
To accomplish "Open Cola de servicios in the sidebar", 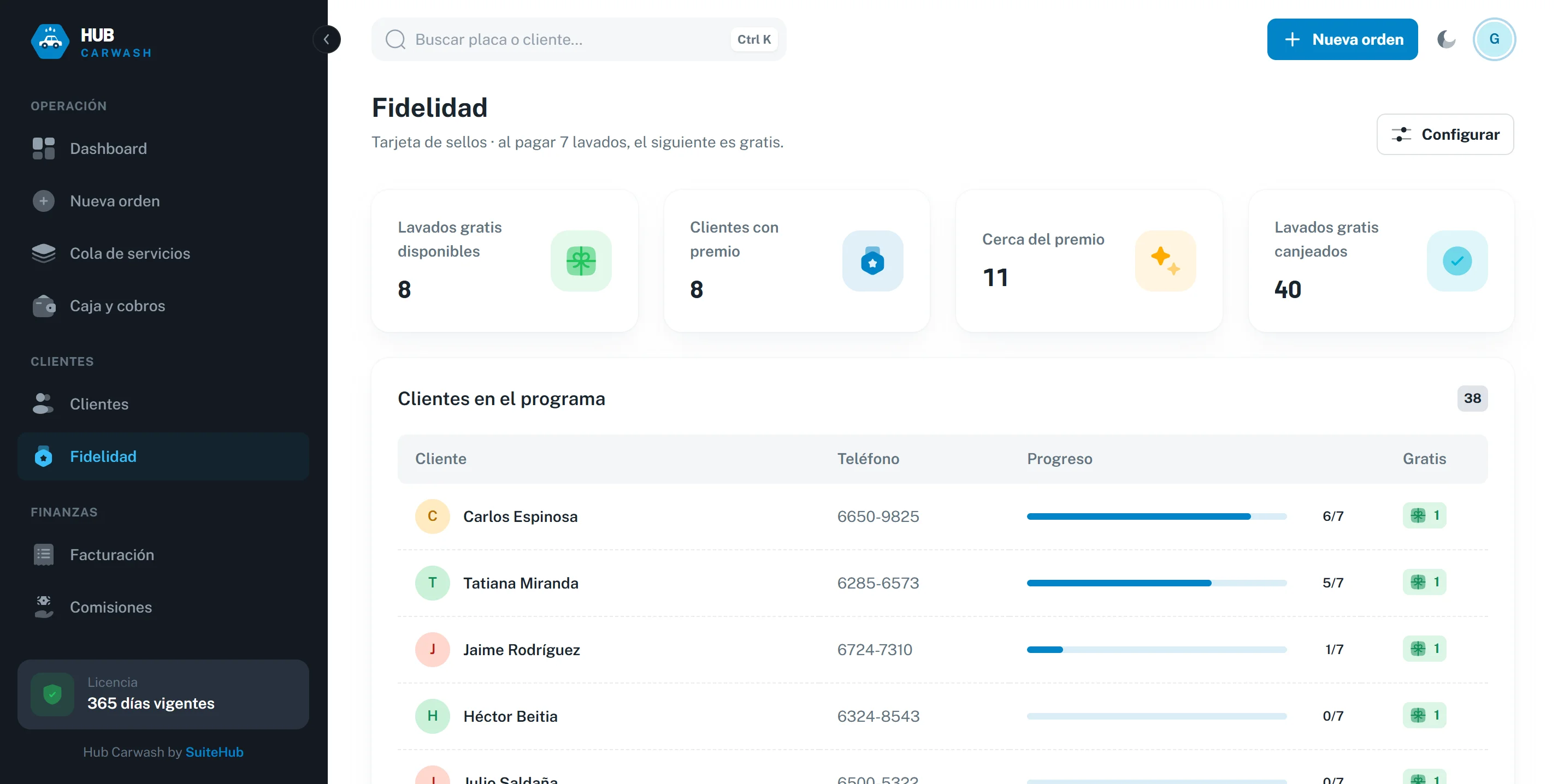I will pyautogui.click(x=163, y=253).
